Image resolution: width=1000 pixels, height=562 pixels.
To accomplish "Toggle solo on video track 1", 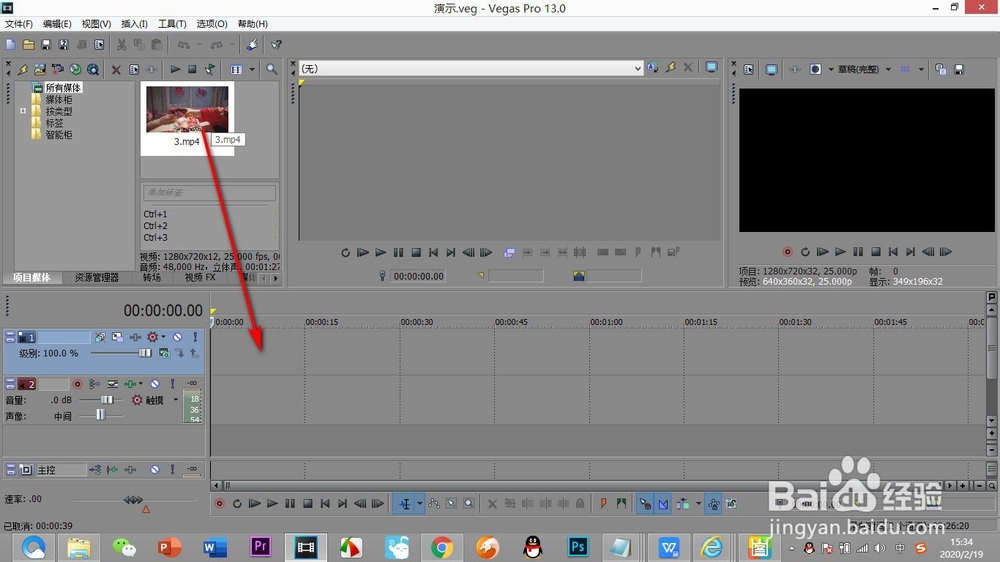I will pyautogui.click(x=195, y=336).
